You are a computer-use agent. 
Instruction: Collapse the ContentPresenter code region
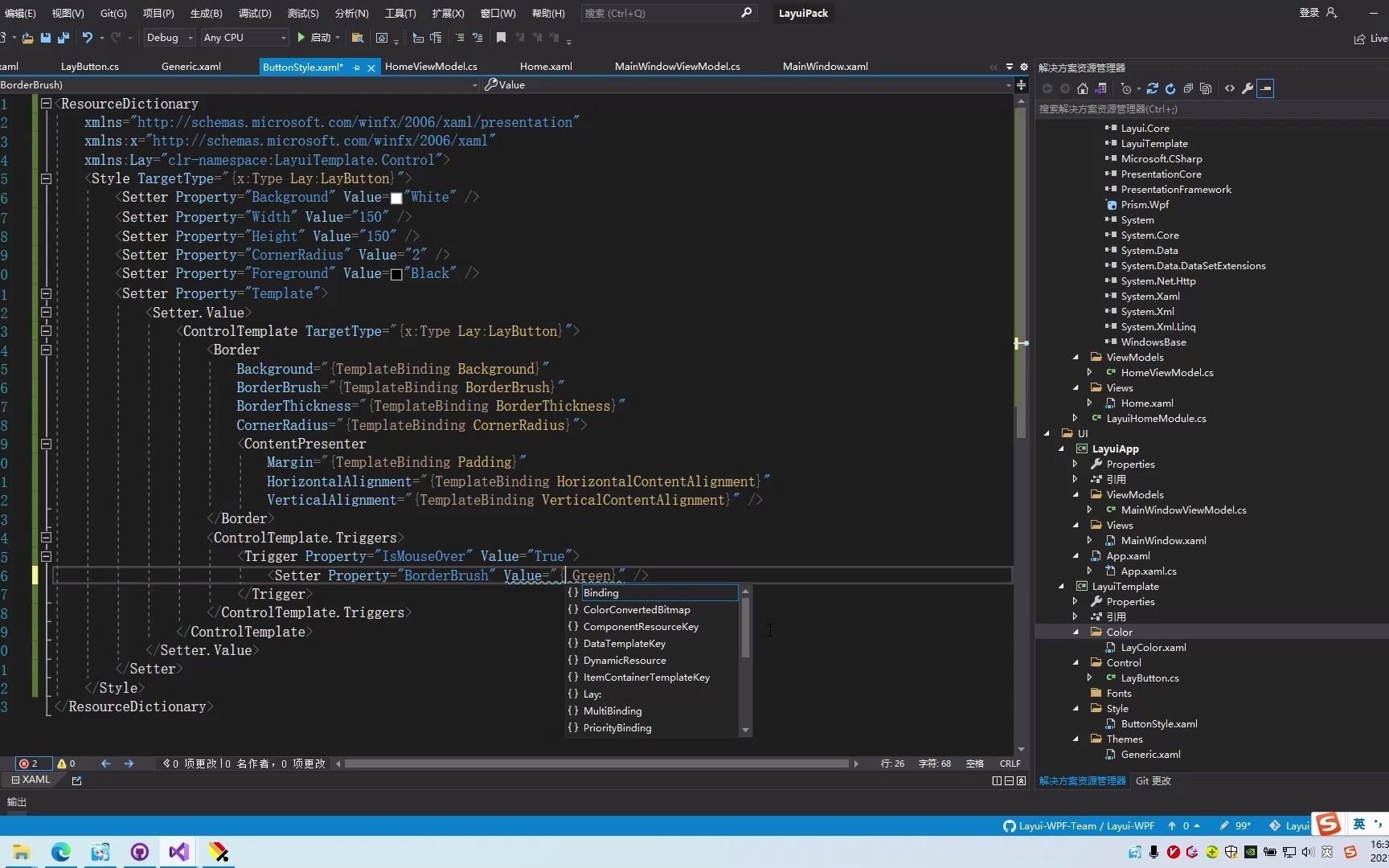[x=46, y=444]
